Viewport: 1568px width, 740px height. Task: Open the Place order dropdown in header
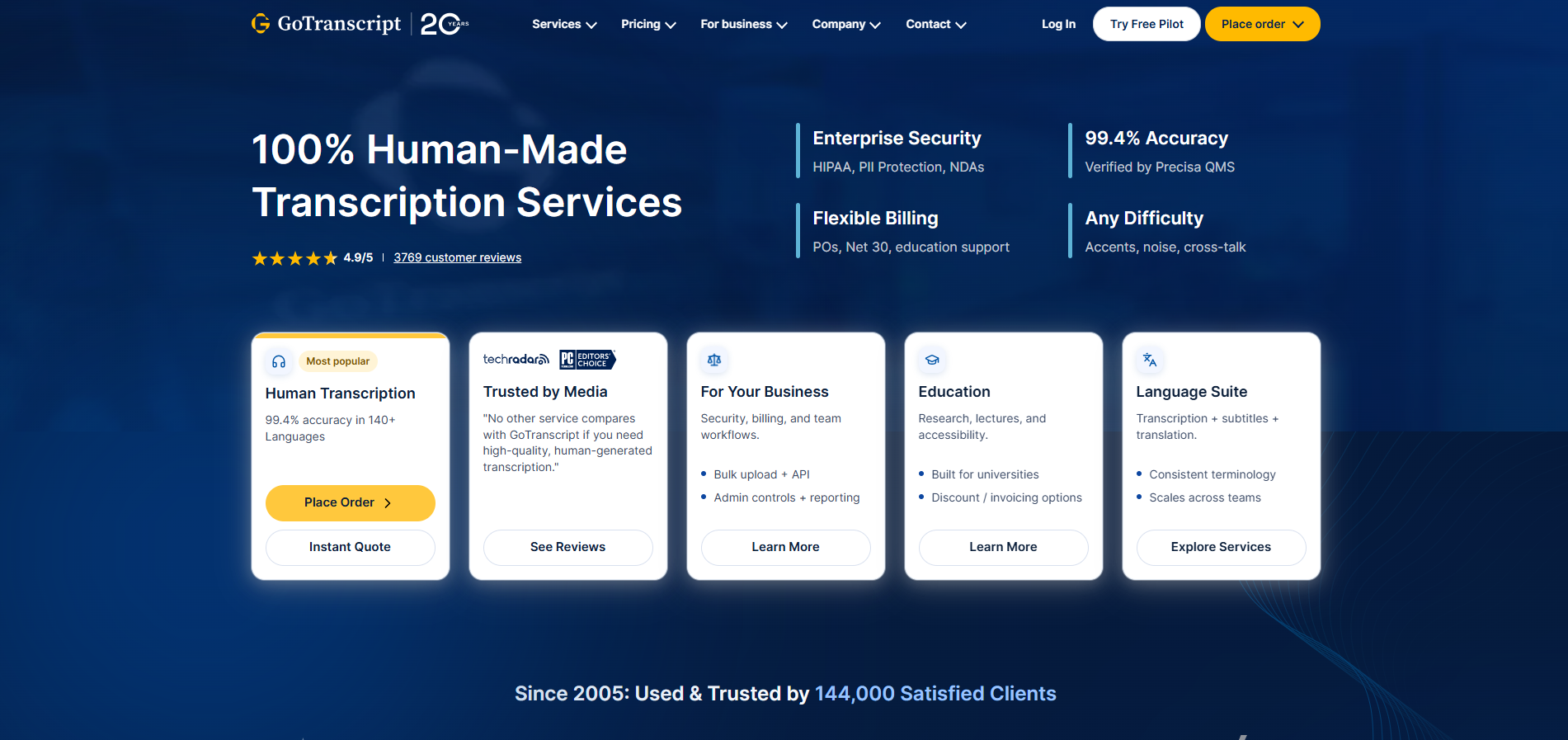(1262, 25)
